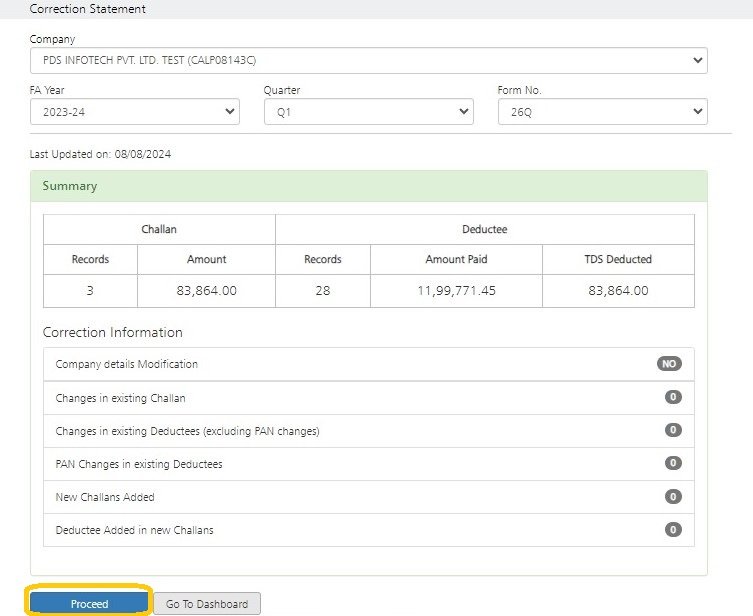The width and height of the screenshot is (753, 616).
Task: Click the Proceed button
Action: pos(89,604)
